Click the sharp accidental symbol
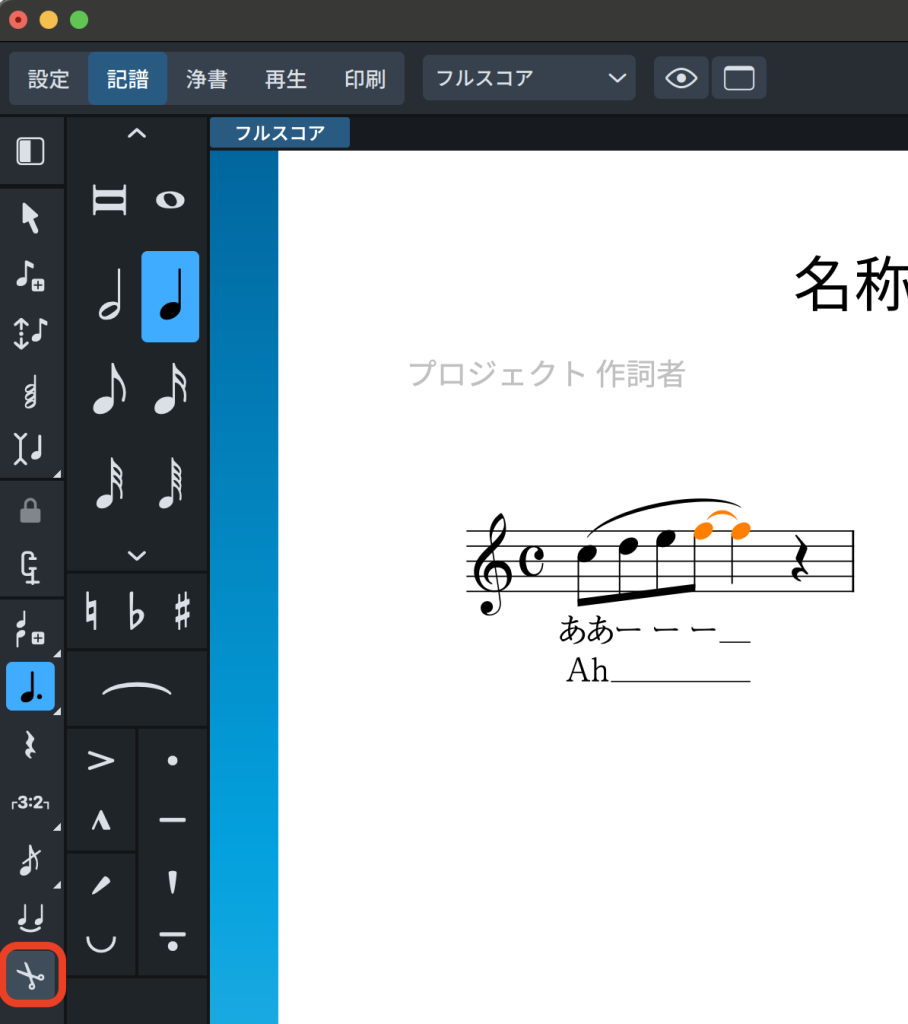908x1024 pixels. [x=182, y=612]
